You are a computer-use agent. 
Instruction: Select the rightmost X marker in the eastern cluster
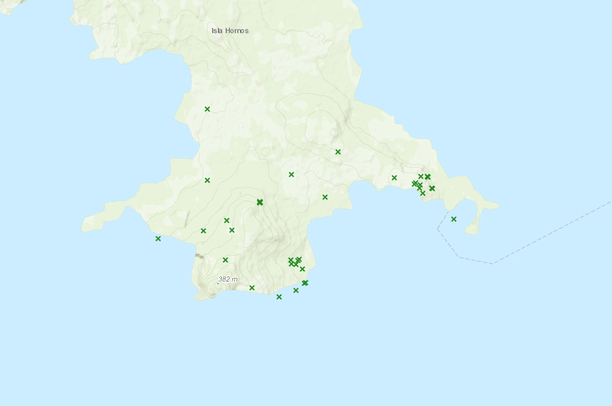coord(432,188)
